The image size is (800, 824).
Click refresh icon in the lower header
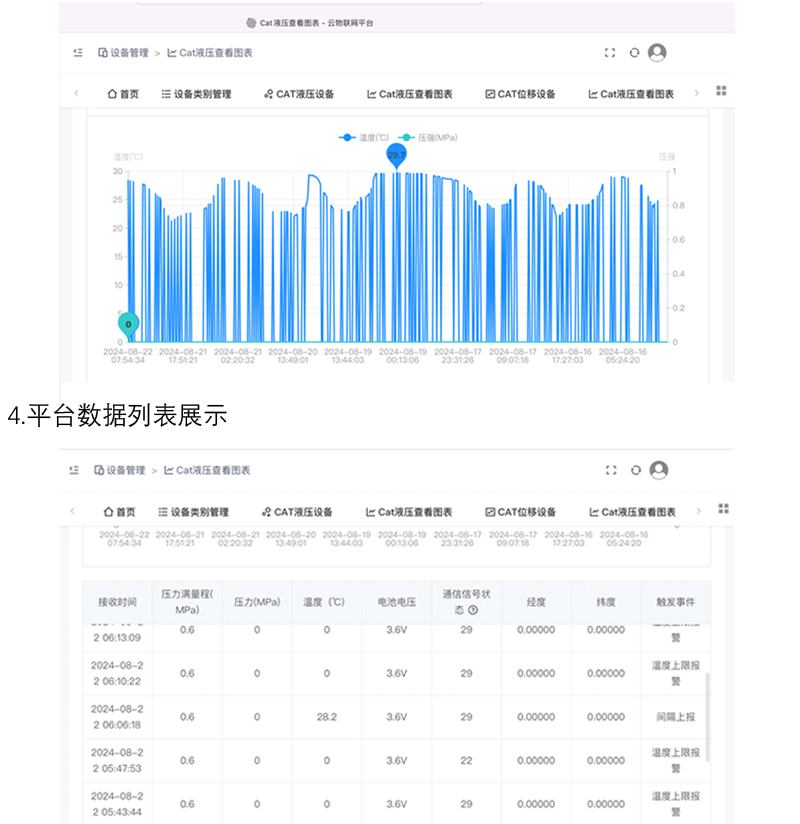[x=635, y=470]
